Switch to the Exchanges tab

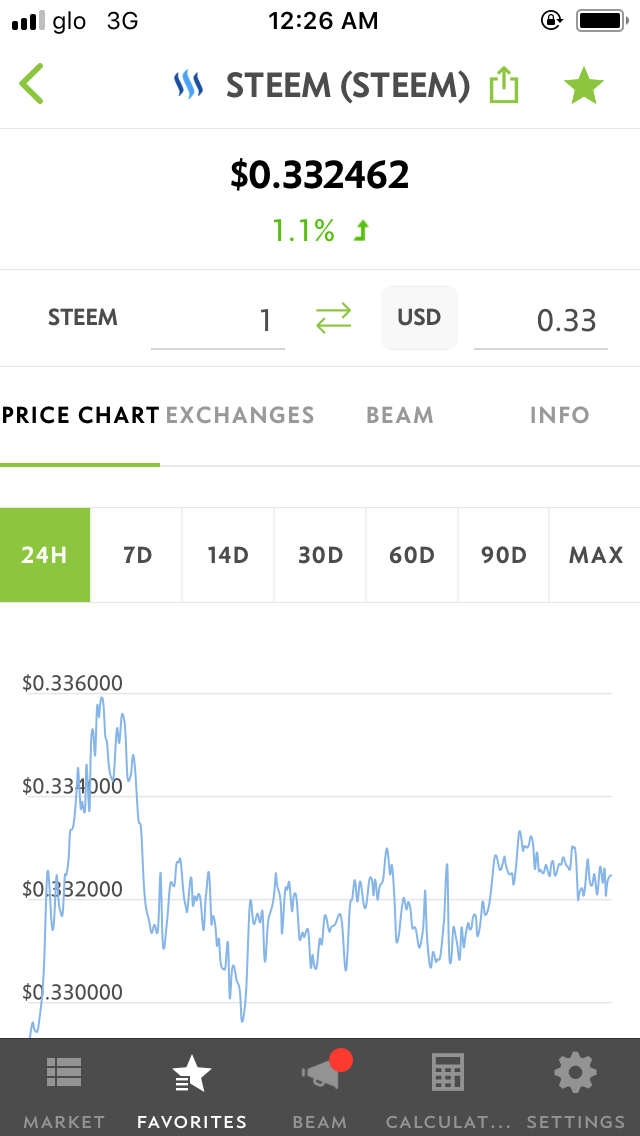(x=240, y=415)
